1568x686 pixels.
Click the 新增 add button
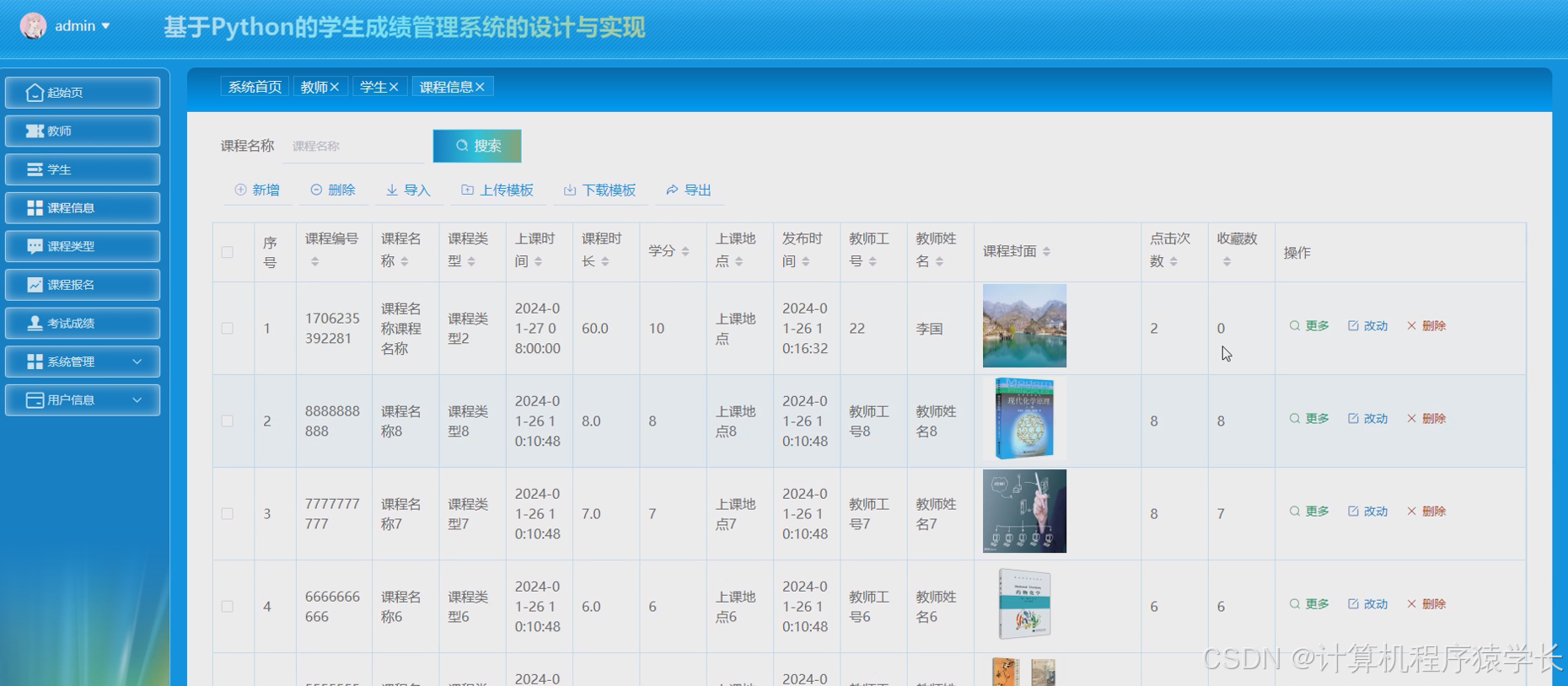pyautogui.click(x=257, y=190)
